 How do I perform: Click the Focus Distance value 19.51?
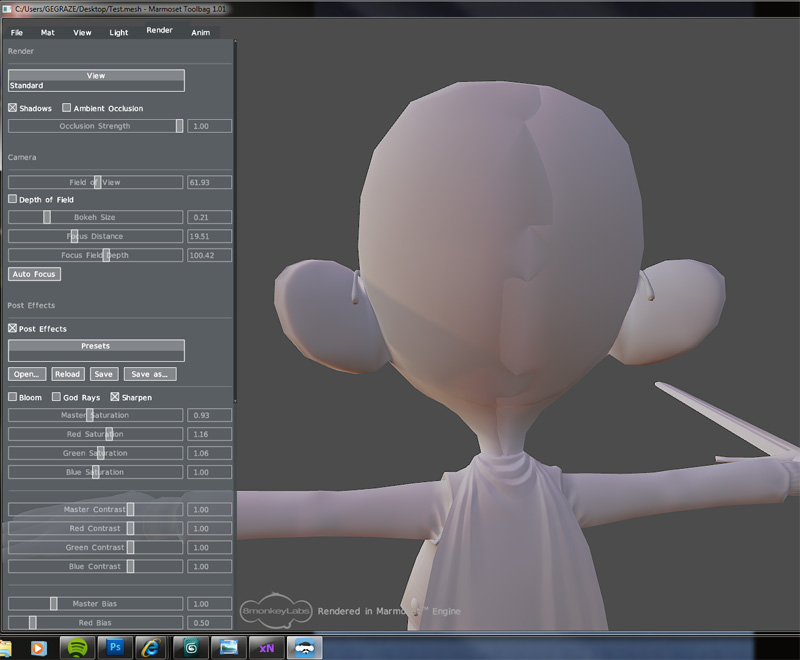tap(209, 236)
